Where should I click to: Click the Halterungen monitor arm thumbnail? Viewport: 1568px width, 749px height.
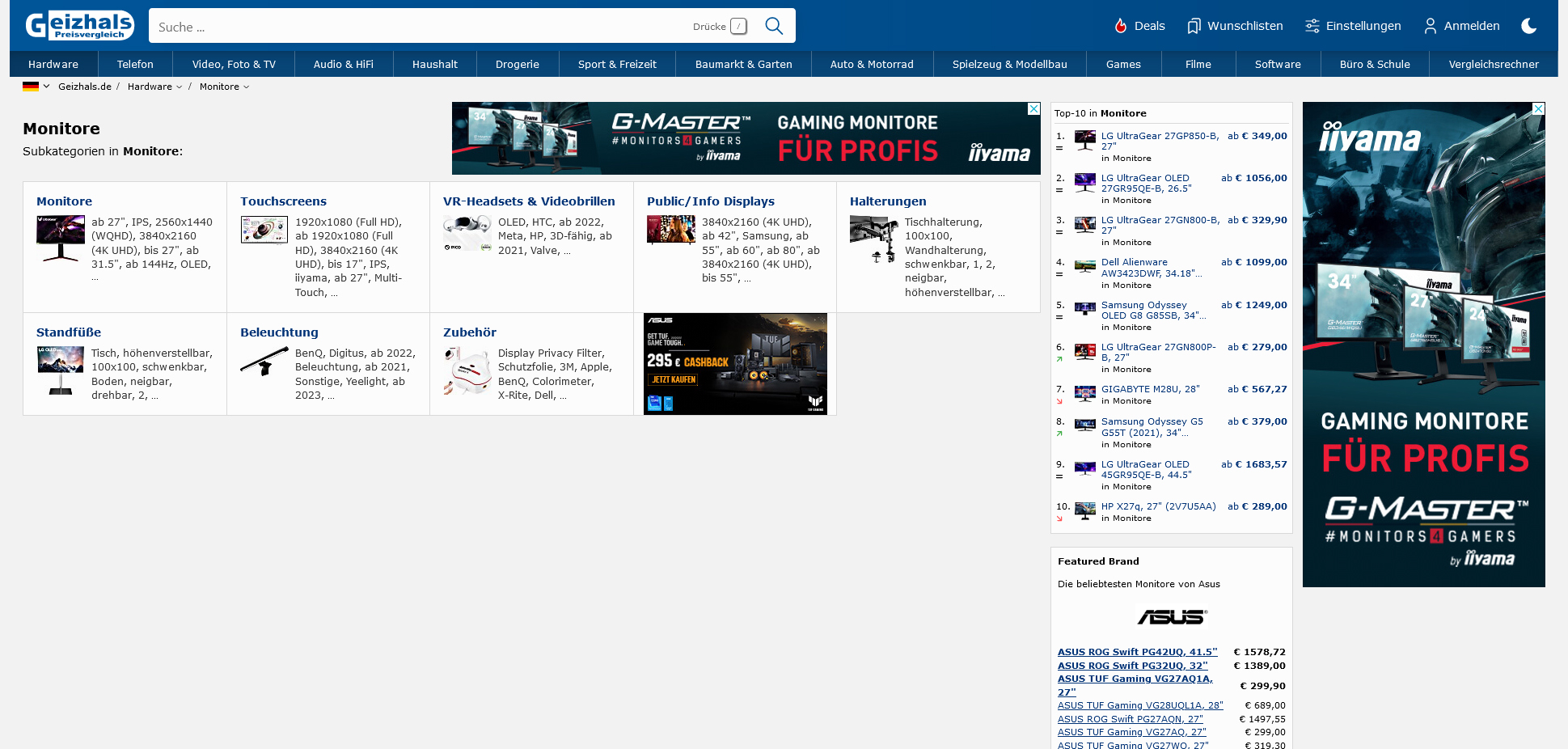point(873,239)
